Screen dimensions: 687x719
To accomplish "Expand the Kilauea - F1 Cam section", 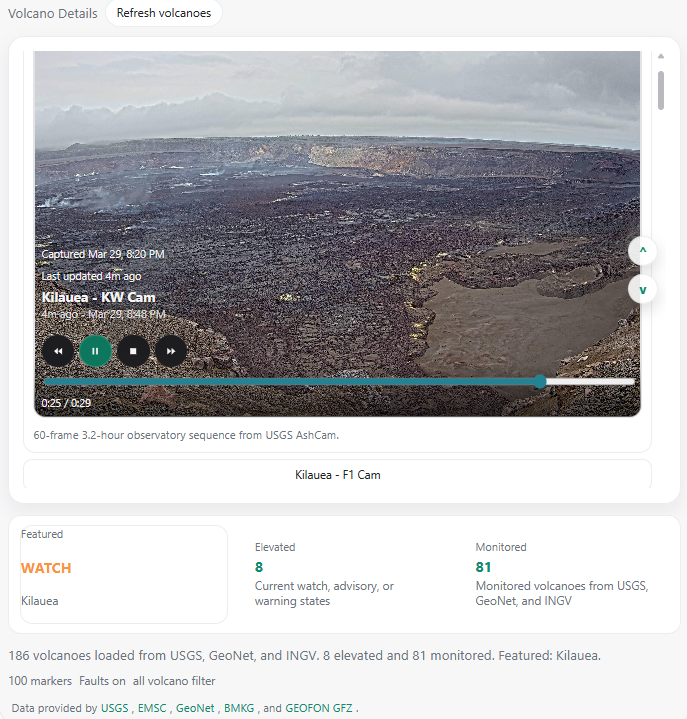I will [338, 475].
